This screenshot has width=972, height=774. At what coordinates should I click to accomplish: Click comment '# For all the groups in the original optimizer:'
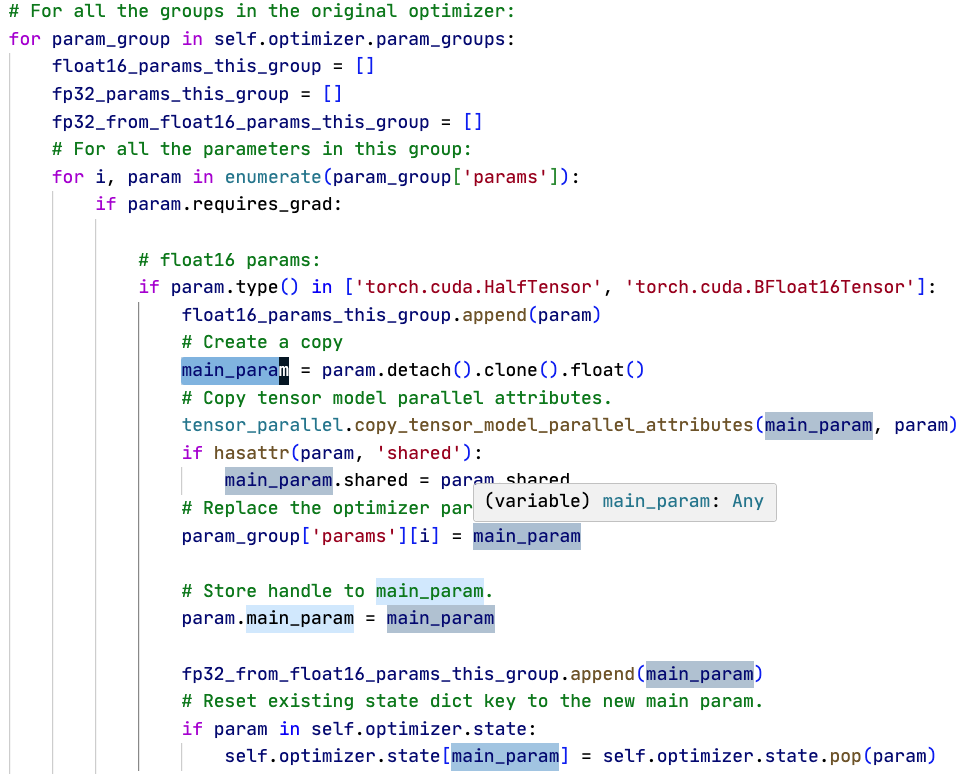[262, 12]
